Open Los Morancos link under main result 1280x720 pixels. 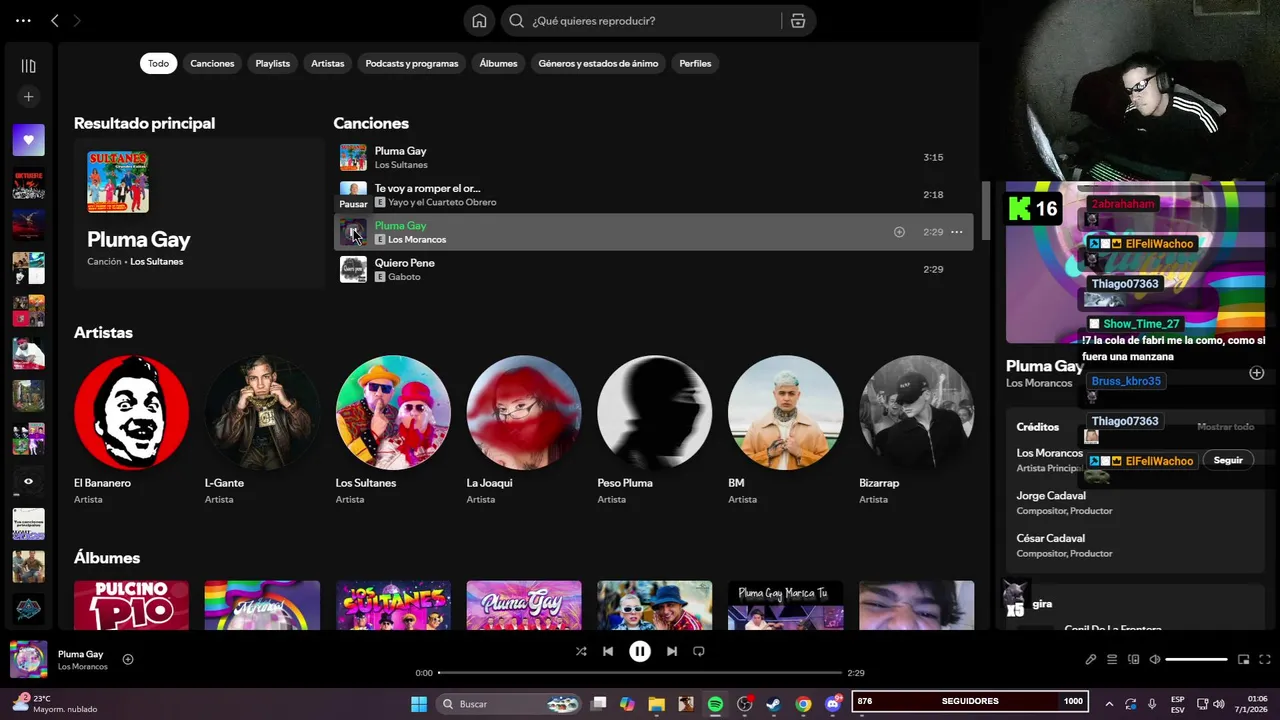tap(156, 262)
